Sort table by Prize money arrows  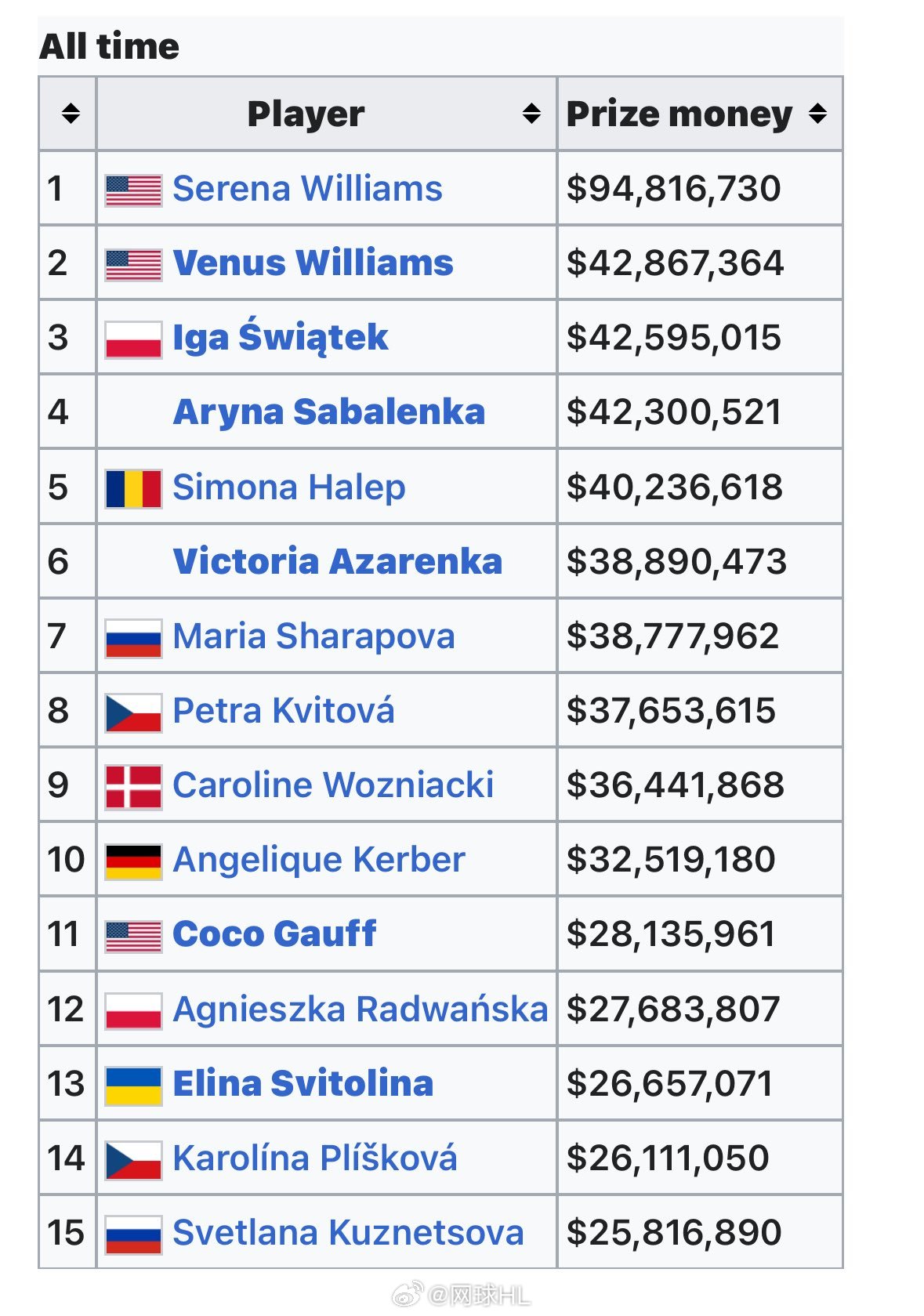818,114
